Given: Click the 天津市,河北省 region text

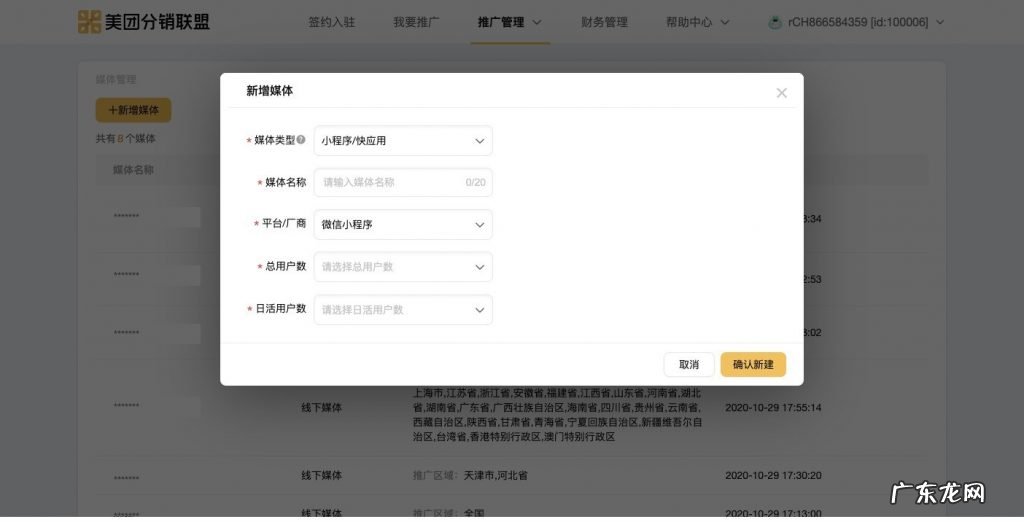Looking at the screenshot, I should pyautogui.click(x=496, y=476).
